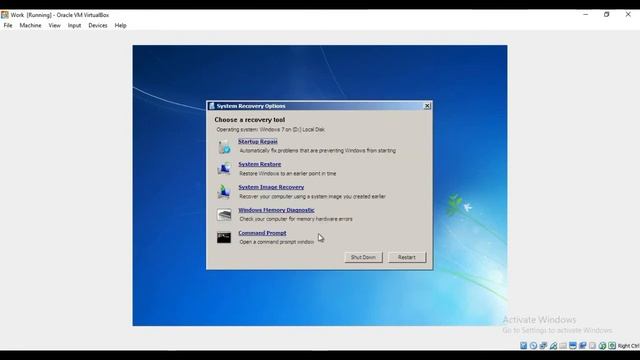Click 'Automatically fix problems' description text
640x360 pixels.
(318, 151)
